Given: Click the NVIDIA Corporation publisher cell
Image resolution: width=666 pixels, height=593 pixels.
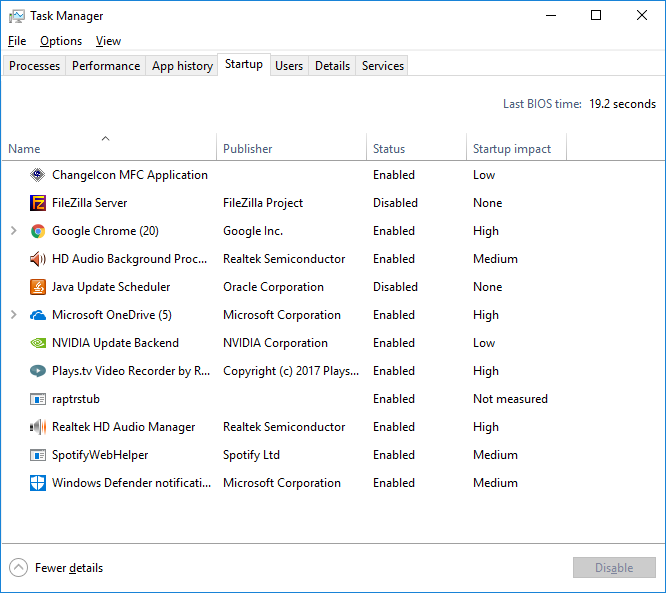Looking at the screenshot, I should pyautogui.click(x=275, y=343).
